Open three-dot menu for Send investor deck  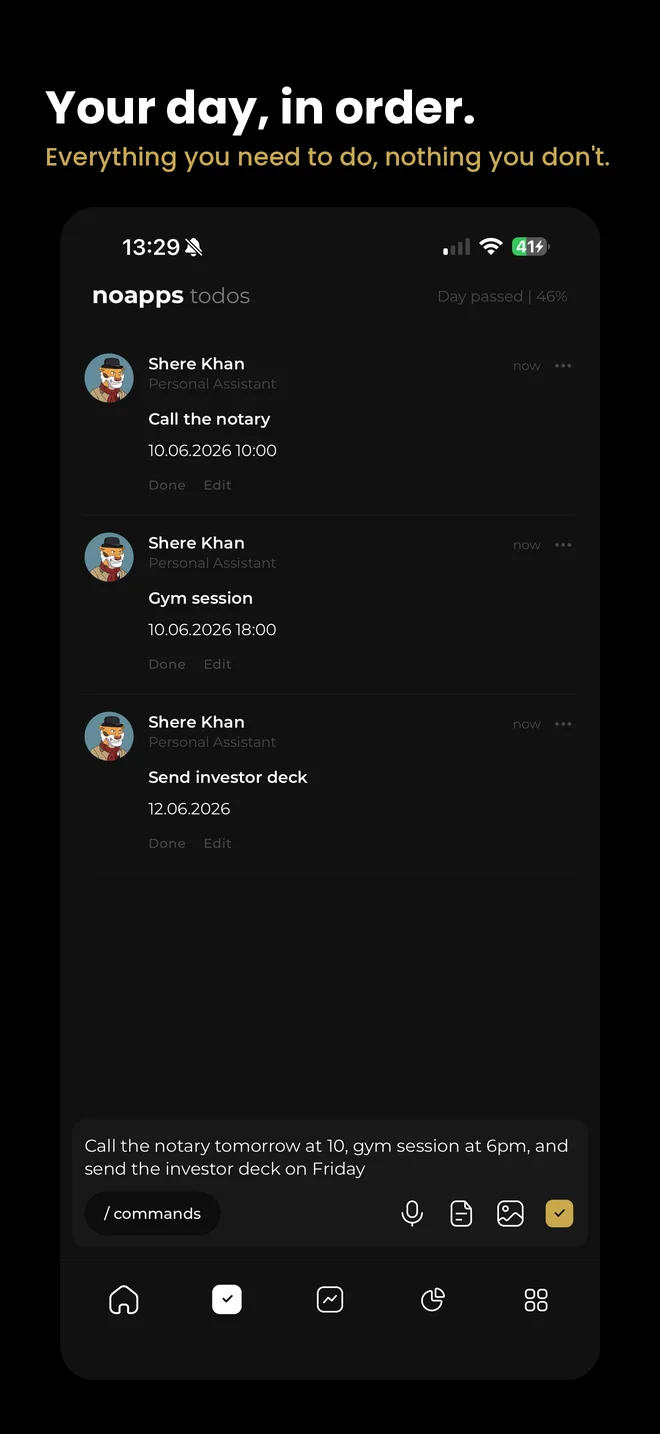[563, 724]
